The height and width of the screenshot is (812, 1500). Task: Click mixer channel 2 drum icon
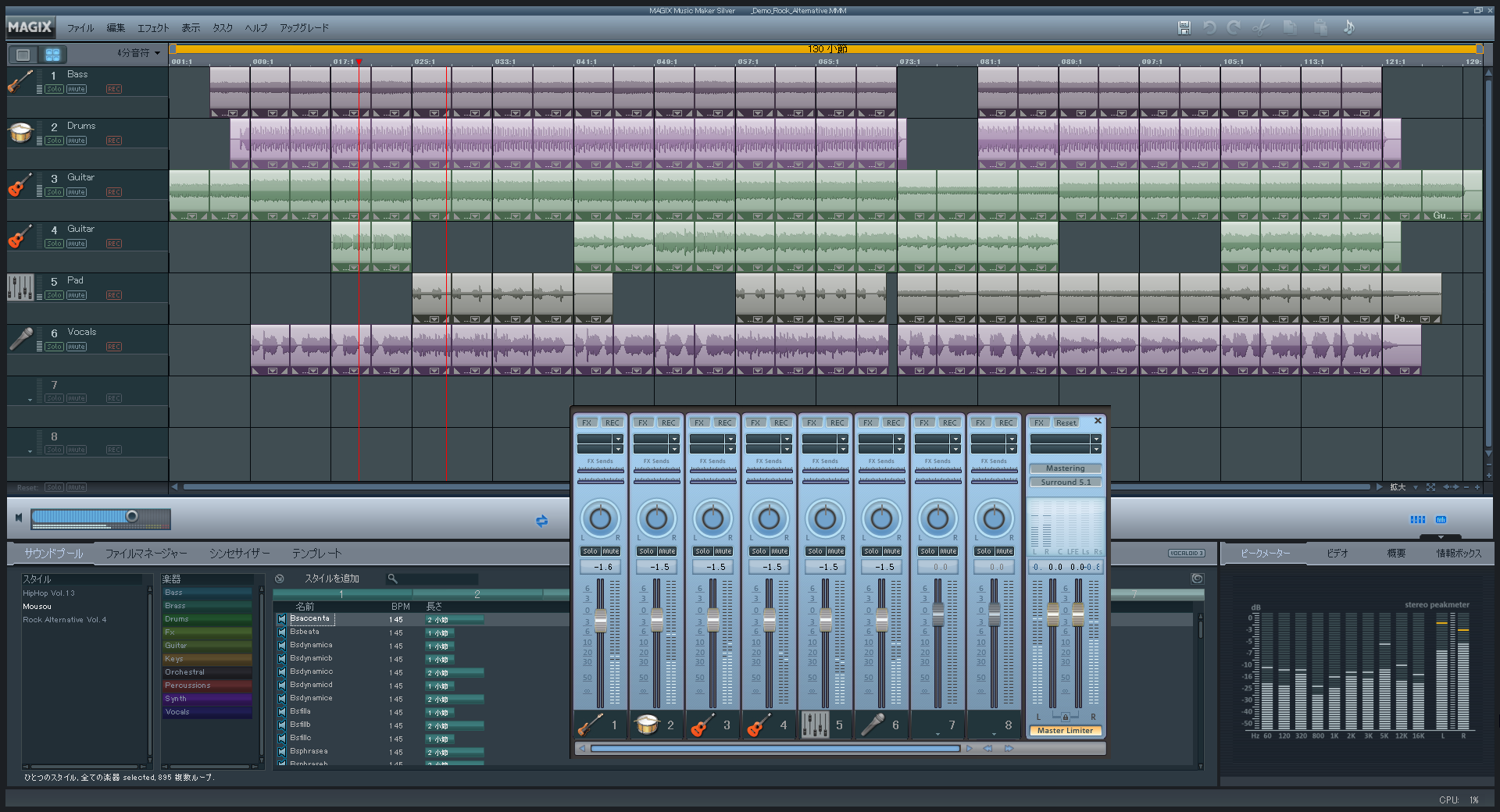(x=647, y=725)
